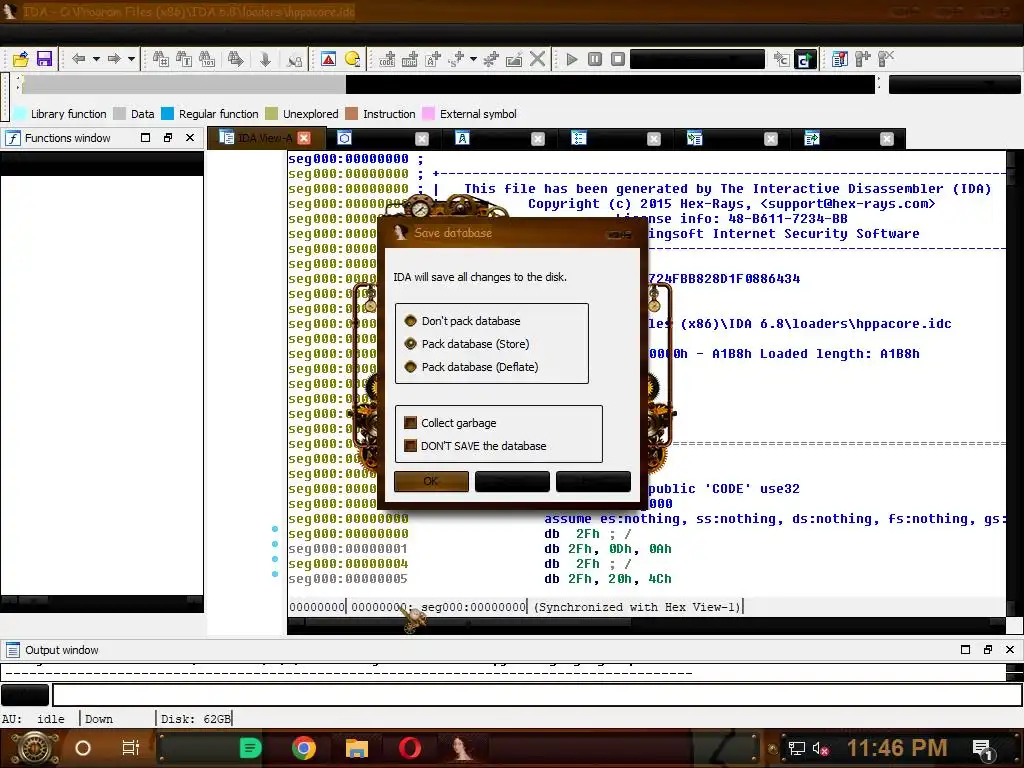Open the back-jump history dropdown arrow
1024x768 pixels.
point(96,59)
